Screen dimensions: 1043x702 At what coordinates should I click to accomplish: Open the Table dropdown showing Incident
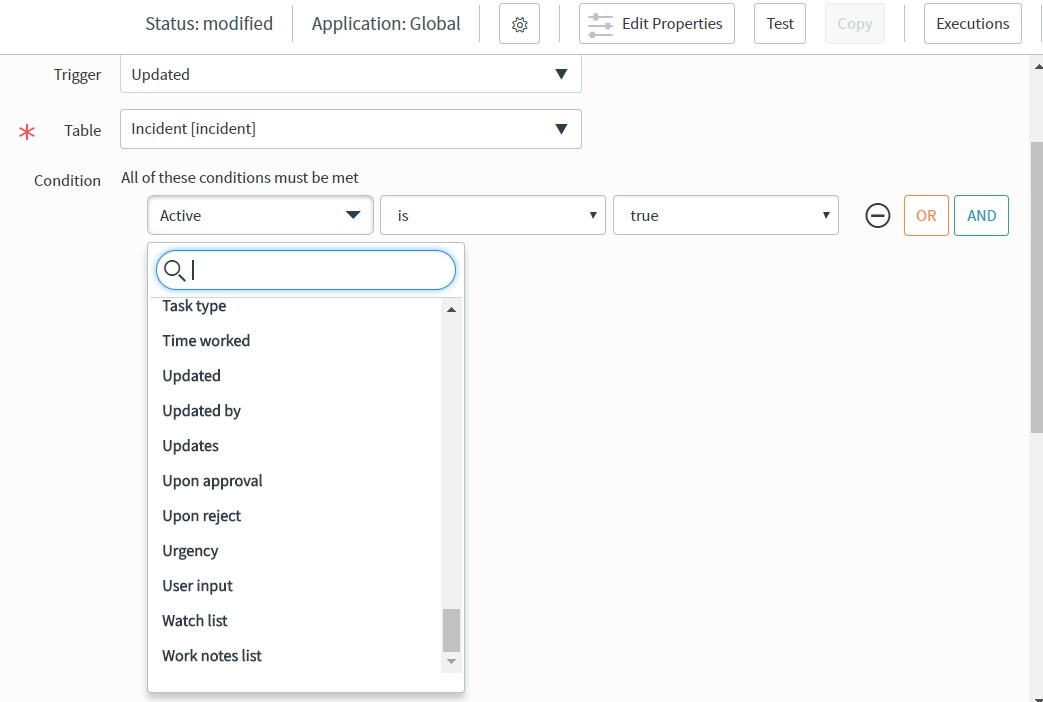click(350, 129)
